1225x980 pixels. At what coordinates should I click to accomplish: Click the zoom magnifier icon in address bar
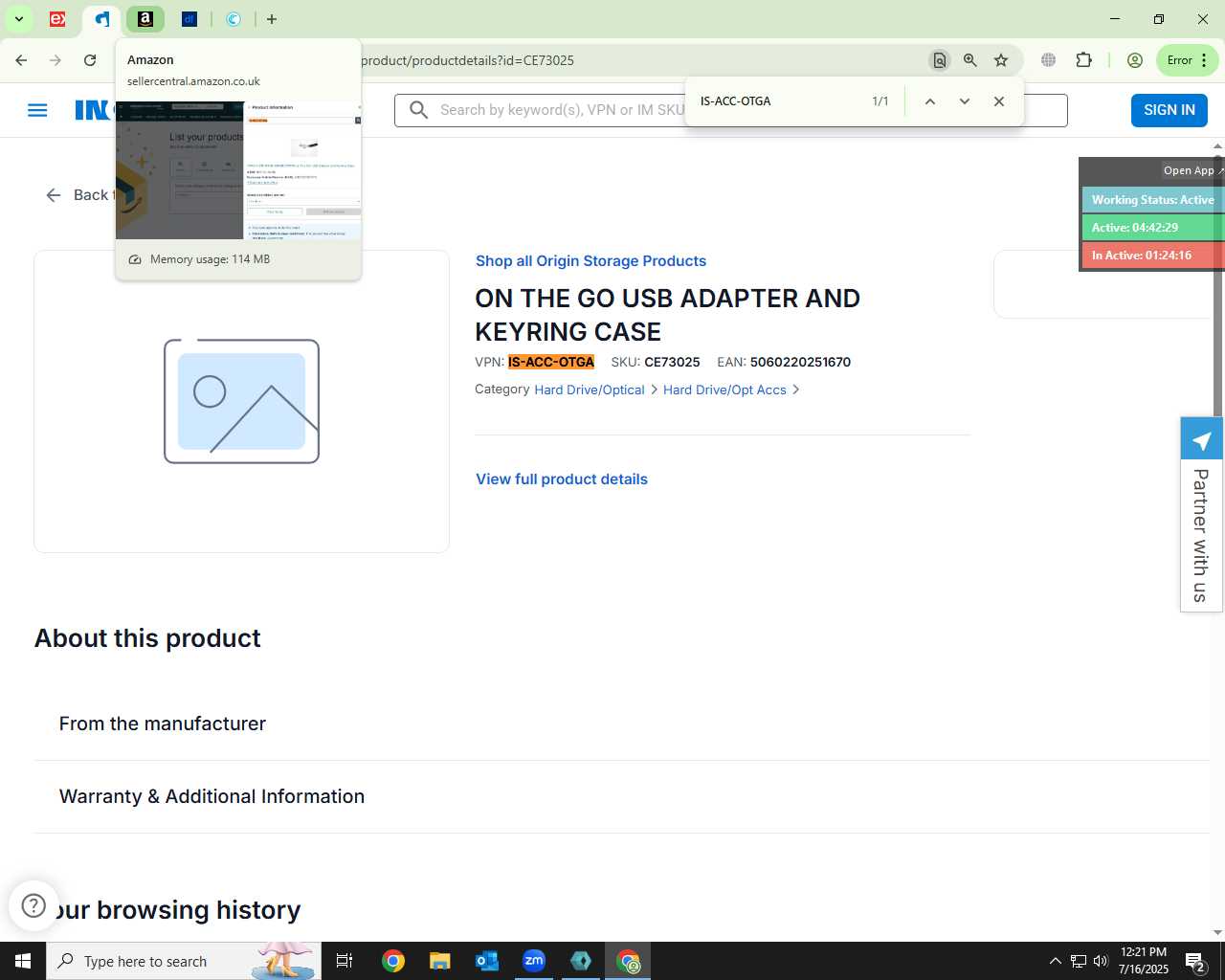coord(970,60)
